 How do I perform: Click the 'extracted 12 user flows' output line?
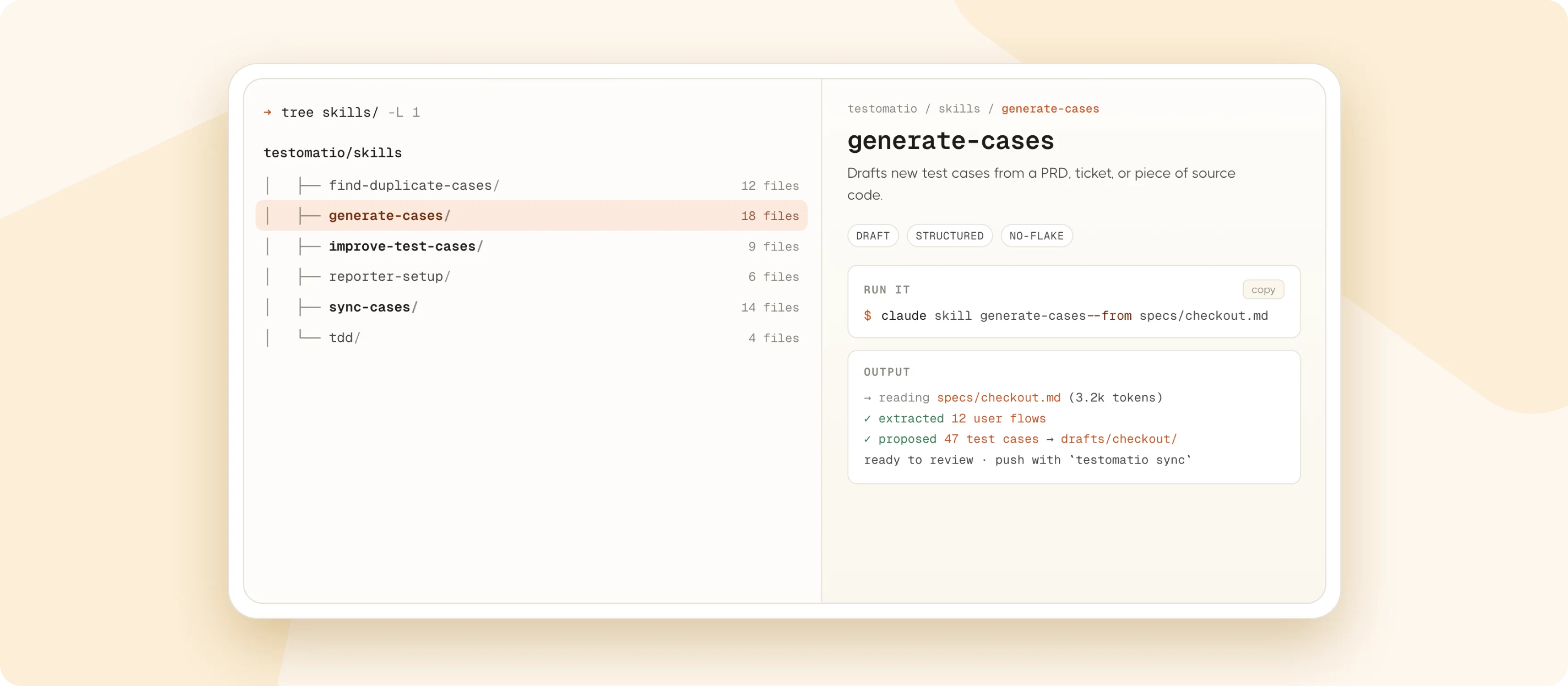click(955, 418)
